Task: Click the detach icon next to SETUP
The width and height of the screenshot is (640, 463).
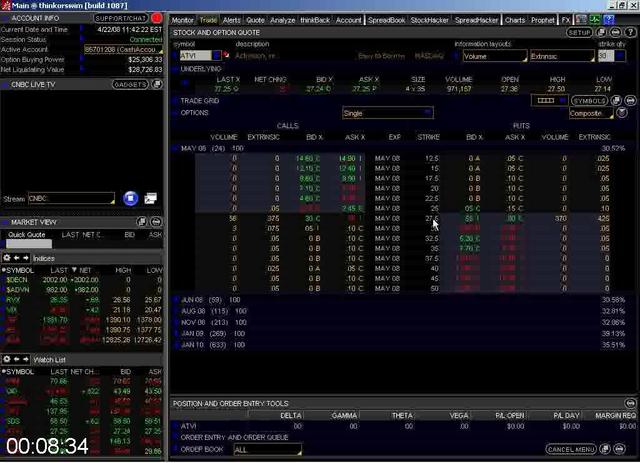Action: pos(601,32)
